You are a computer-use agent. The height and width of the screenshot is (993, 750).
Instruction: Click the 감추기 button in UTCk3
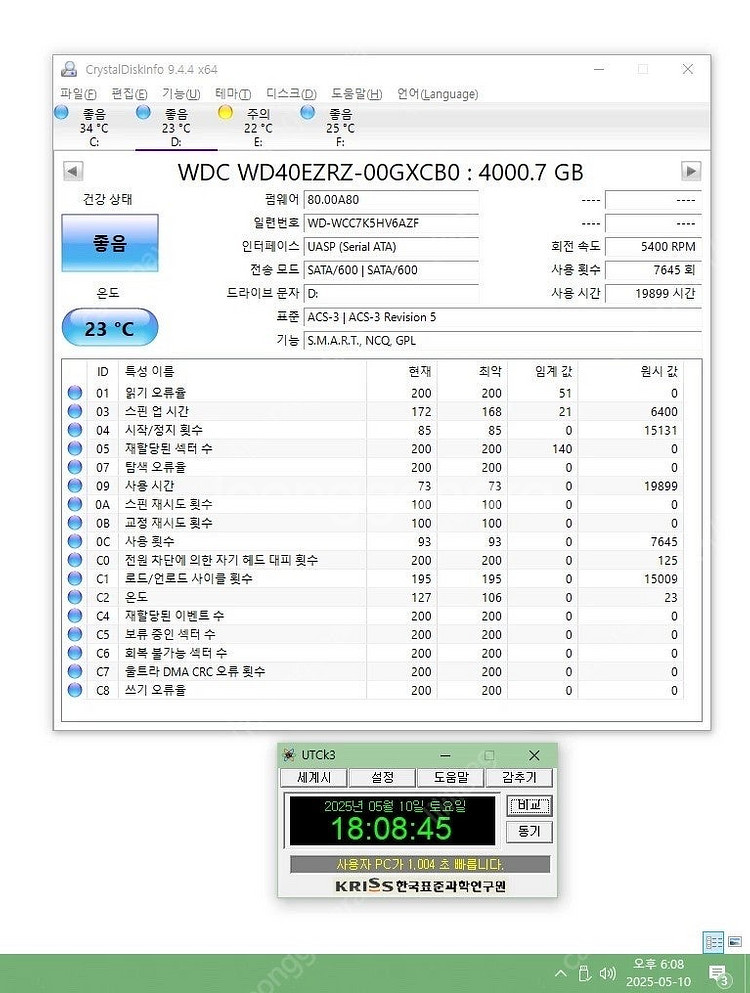[519, 777]
